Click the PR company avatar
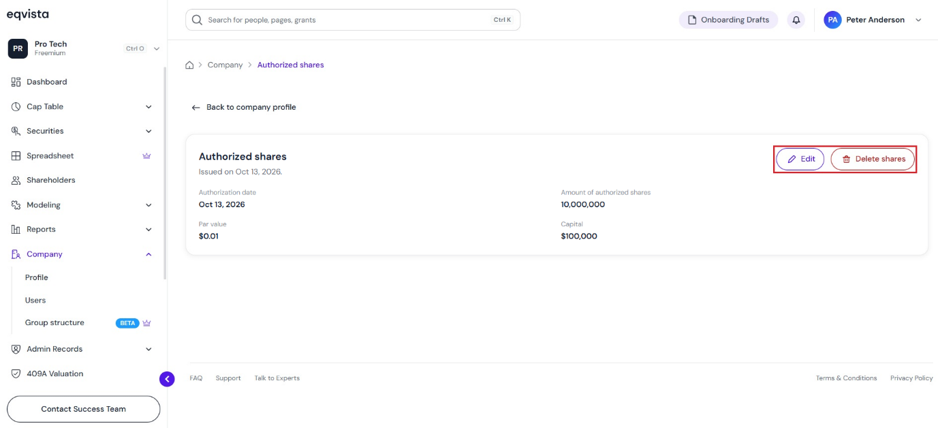The height and width of the screenshot is (428, 938). click(18, 48)
